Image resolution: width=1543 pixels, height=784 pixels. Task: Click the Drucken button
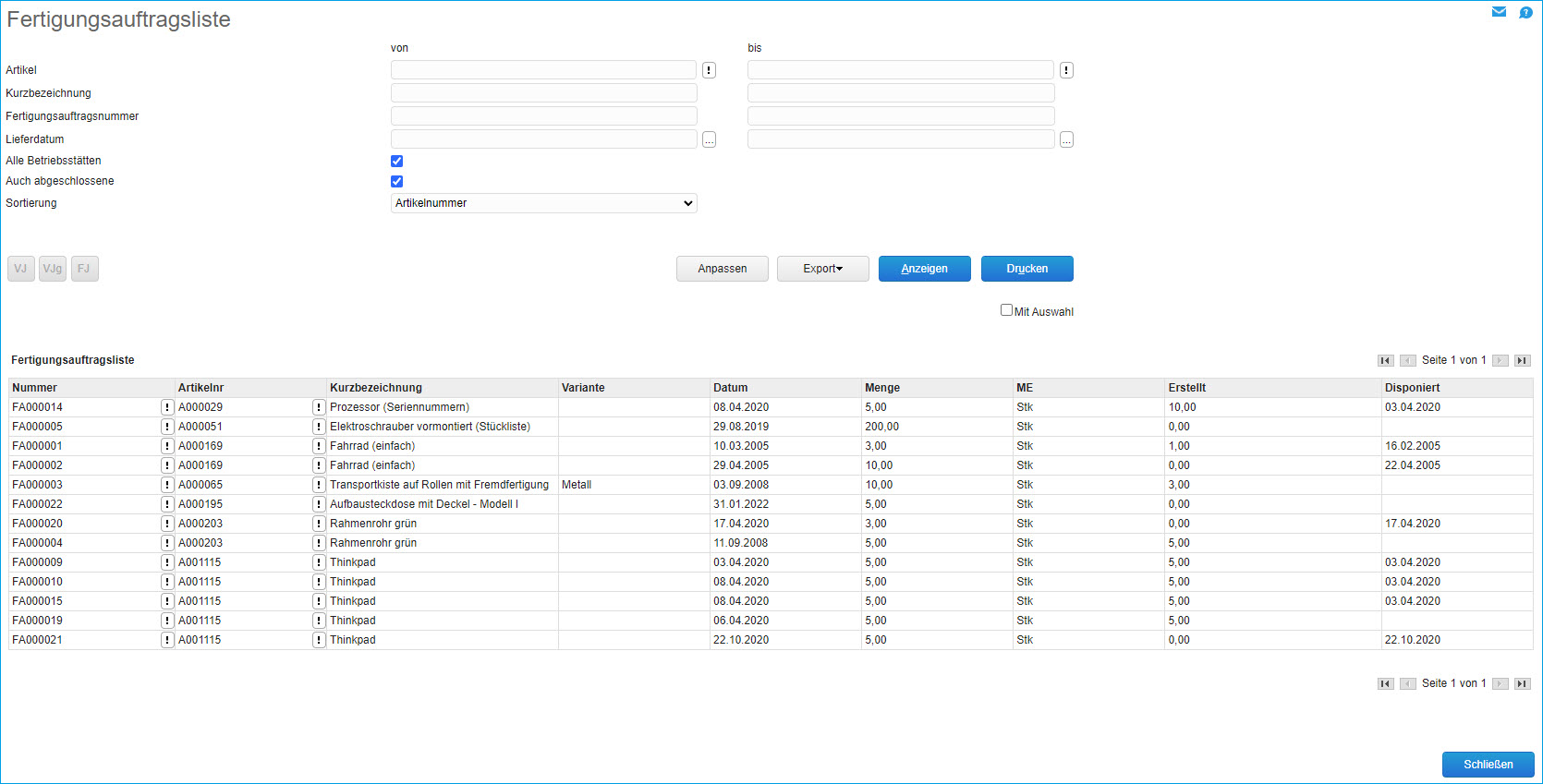click(x=1027, y=269)
